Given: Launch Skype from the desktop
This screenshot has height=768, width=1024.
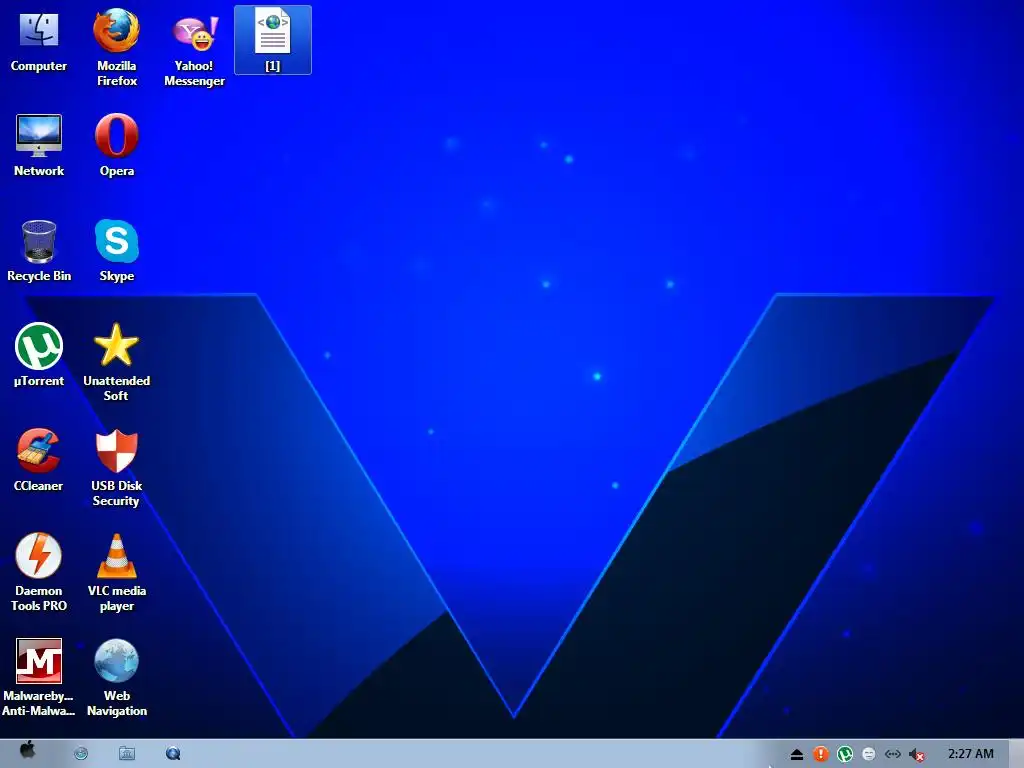Looking at the screenshot, I should [x=116, y=250].
